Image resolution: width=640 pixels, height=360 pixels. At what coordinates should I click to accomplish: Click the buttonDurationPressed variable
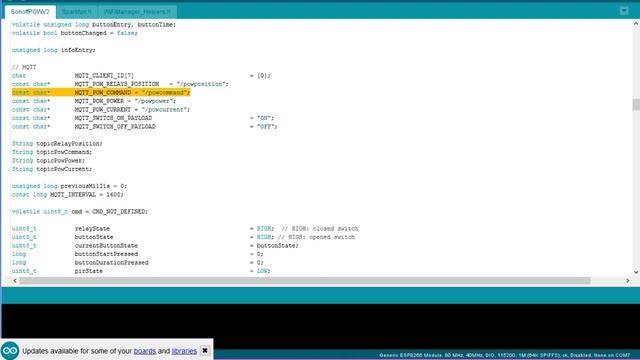coord(111,262)
